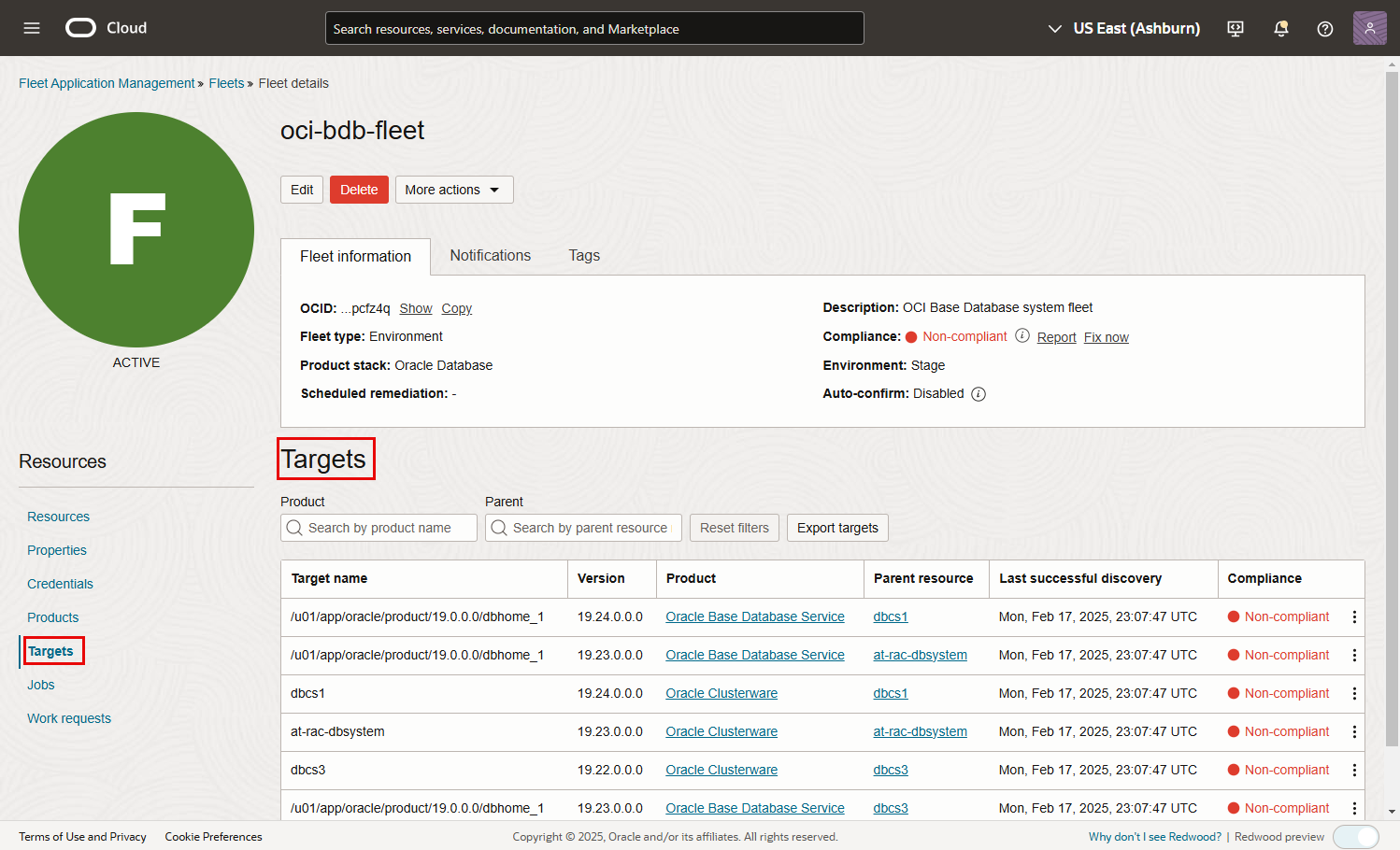Switch to the Notifications tab
Screen dimensions: 1400x850
point(490,256)
